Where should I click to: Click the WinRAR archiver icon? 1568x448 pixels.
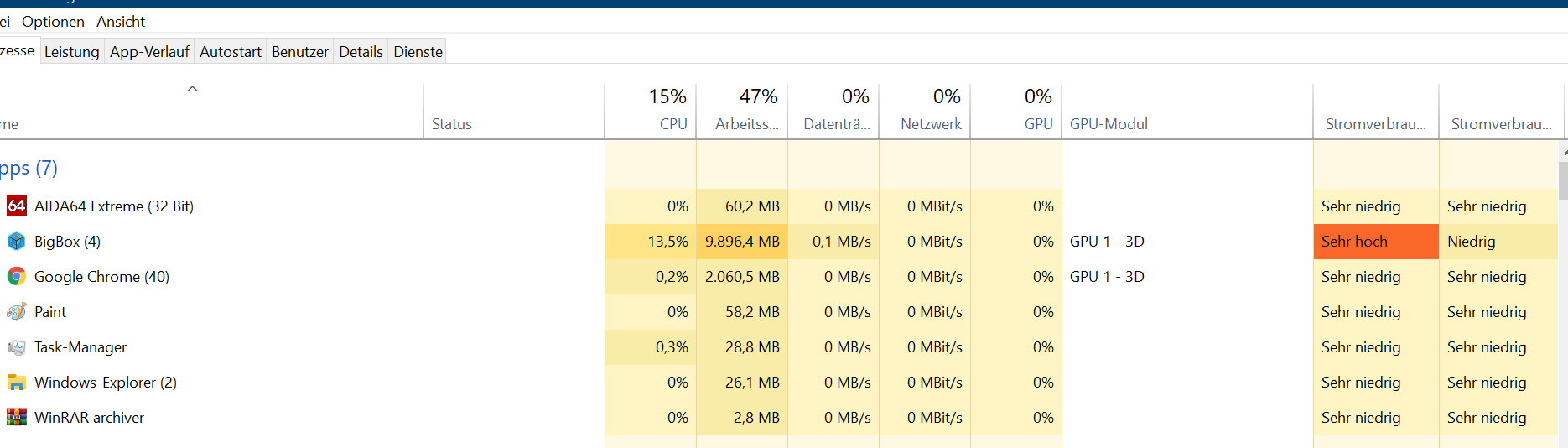(x=16, y=417)
